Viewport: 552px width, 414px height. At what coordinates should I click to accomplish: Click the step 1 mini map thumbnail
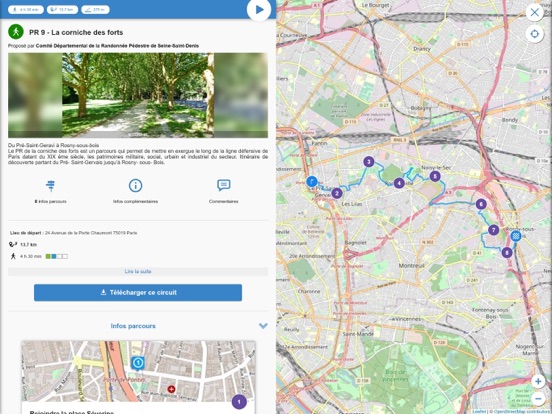138,371
